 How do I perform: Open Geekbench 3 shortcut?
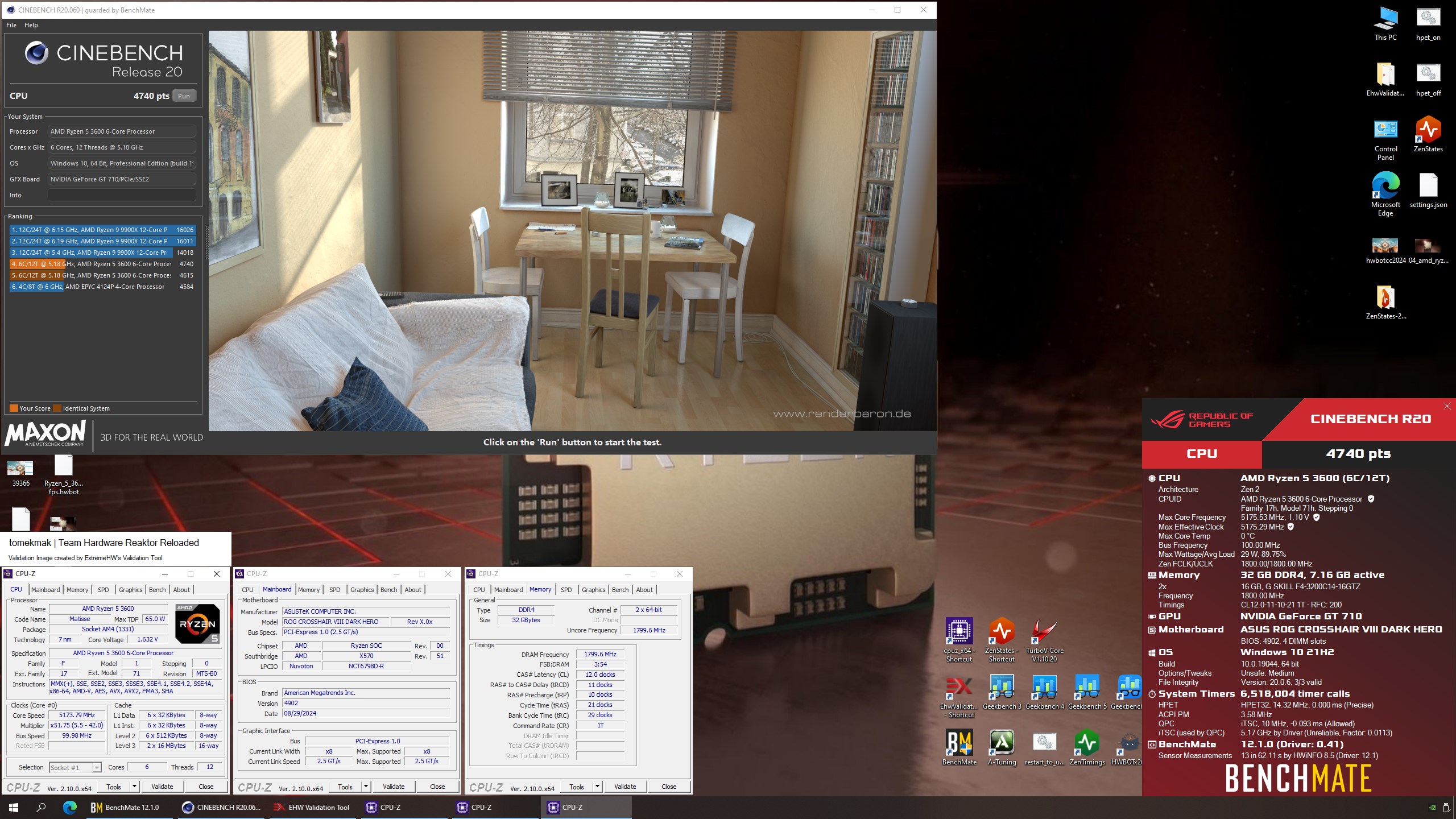(1002, 692)
